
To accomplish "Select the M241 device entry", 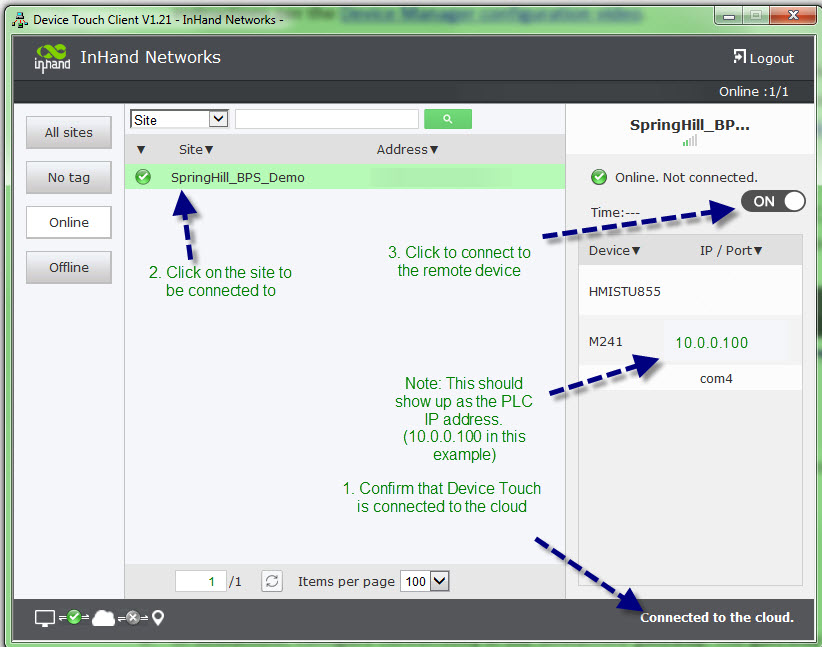I will (x=605, y=342).
